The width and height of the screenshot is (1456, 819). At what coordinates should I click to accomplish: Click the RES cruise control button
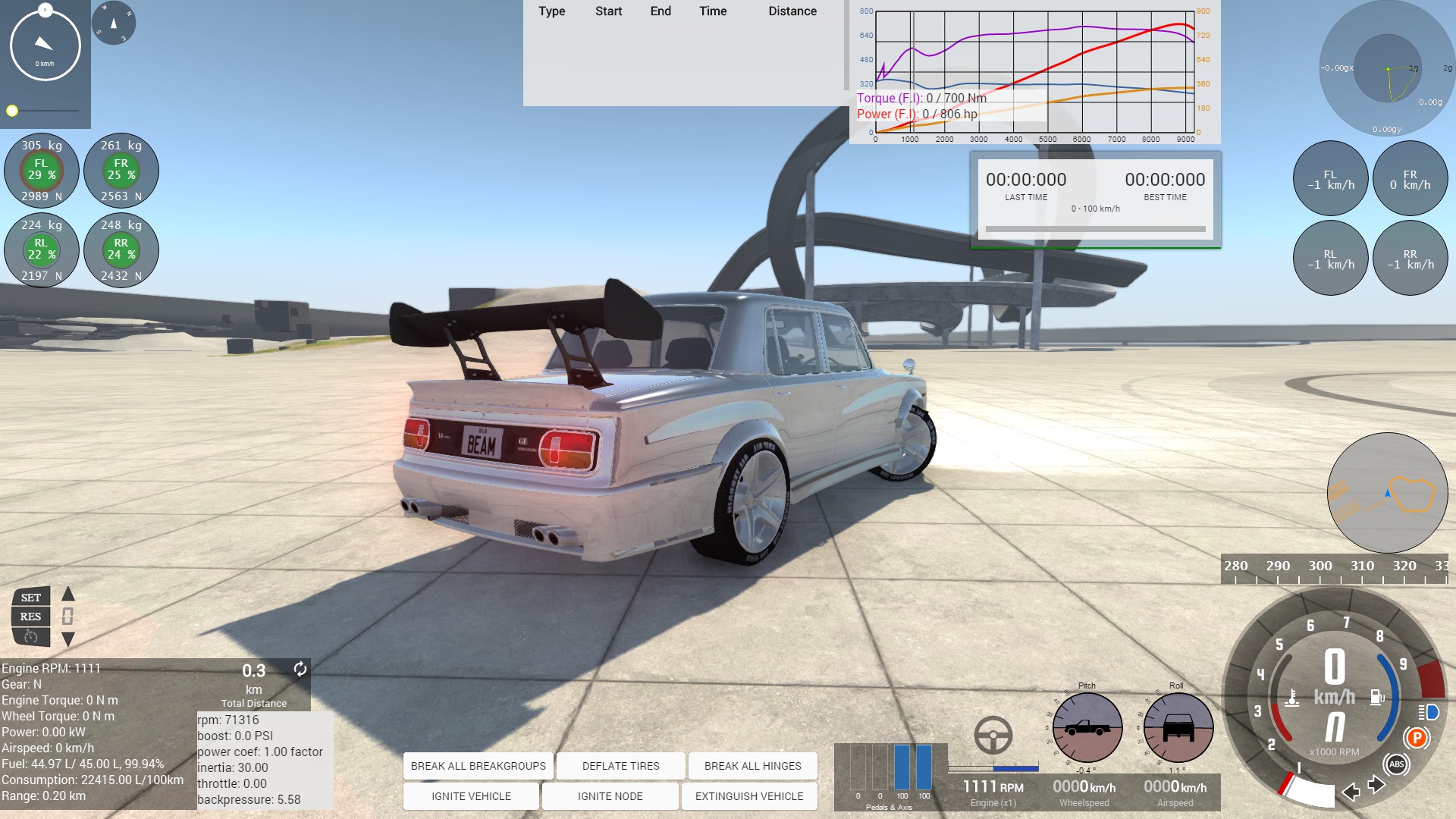click(x=30, y=617)
